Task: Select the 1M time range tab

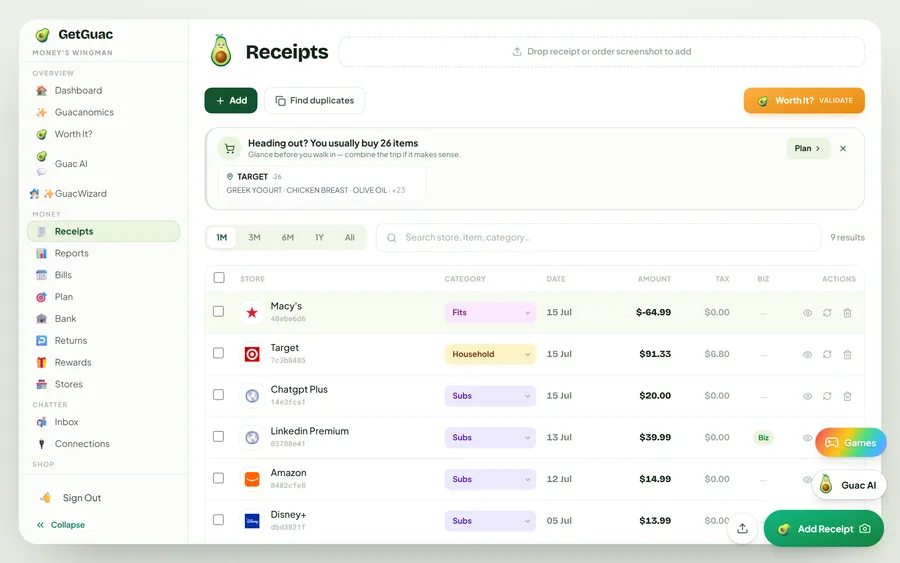Action: 222,237
